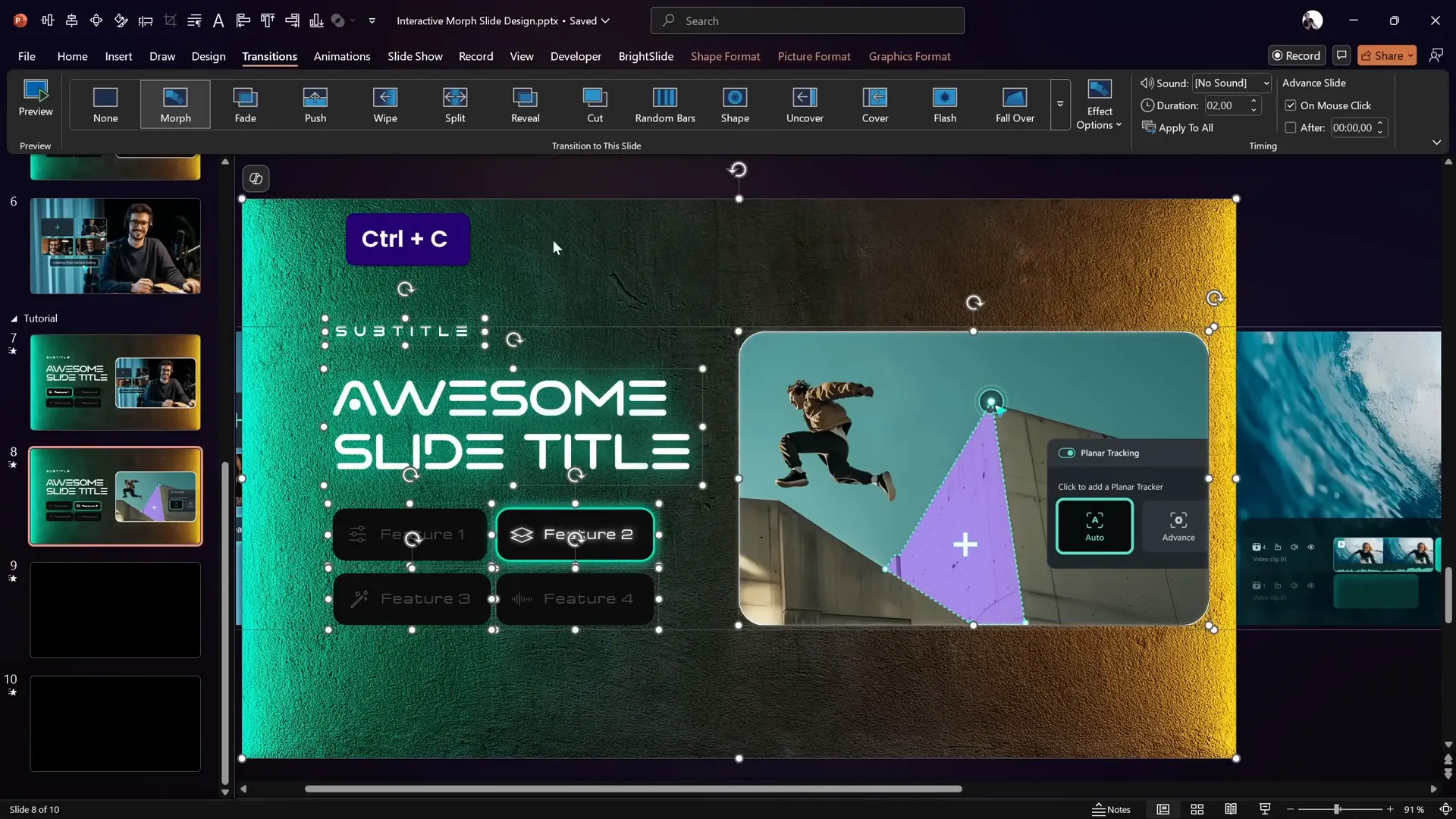
Task: Select the Push transition effect
Action: click(x=315, y=105)
